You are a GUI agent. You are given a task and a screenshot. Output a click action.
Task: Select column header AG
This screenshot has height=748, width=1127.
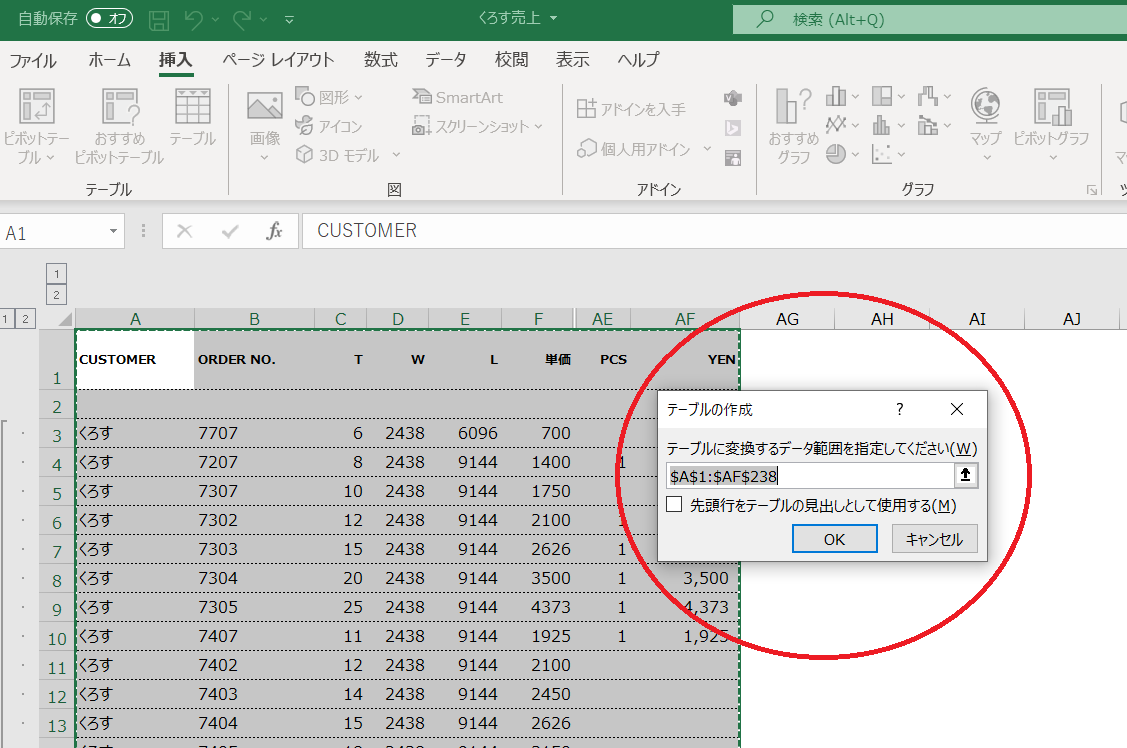pyautogui.click(x=787, y=319)
